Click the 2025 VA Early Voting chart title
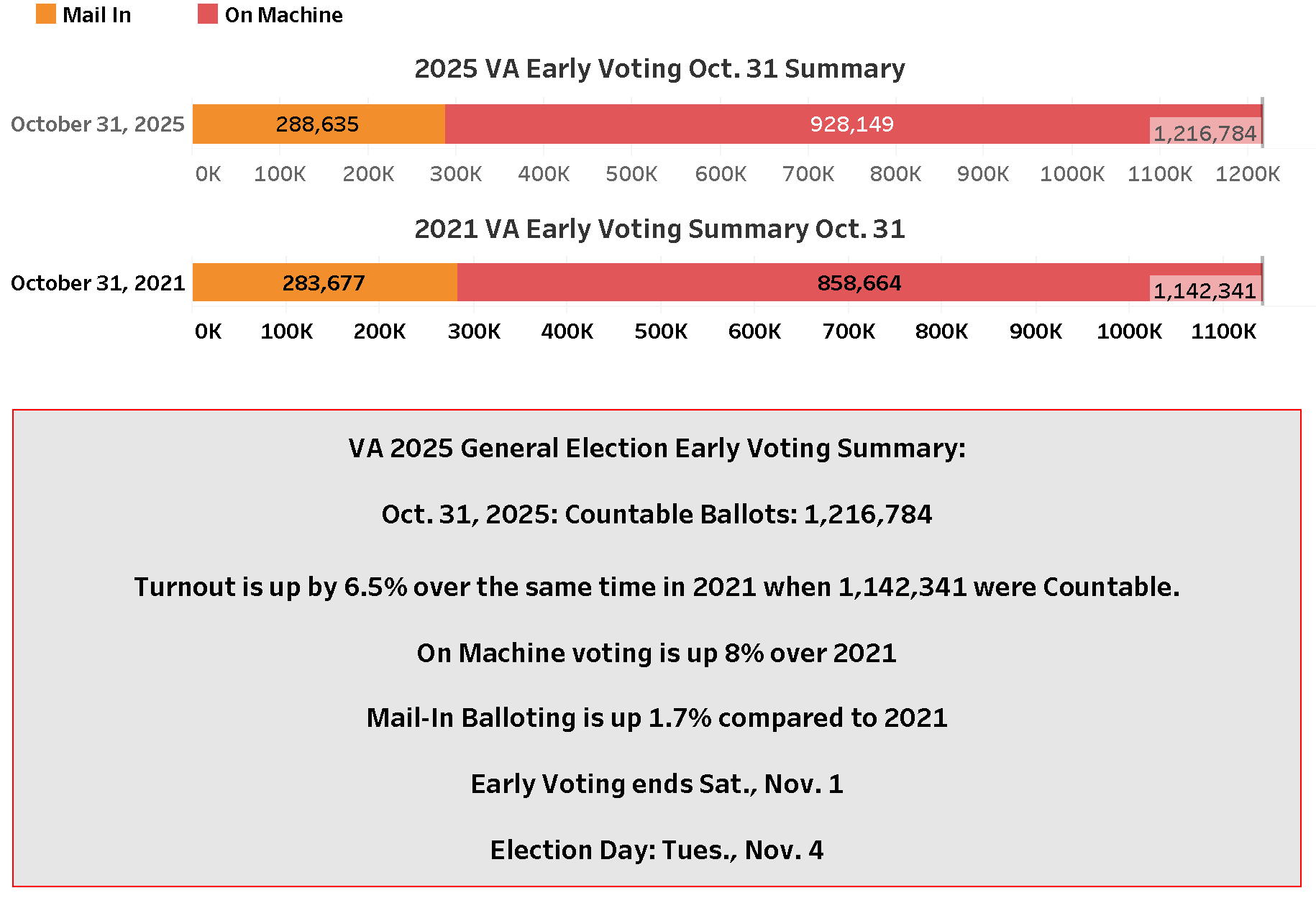1316x903 pixels. click(x=659, y=69)
